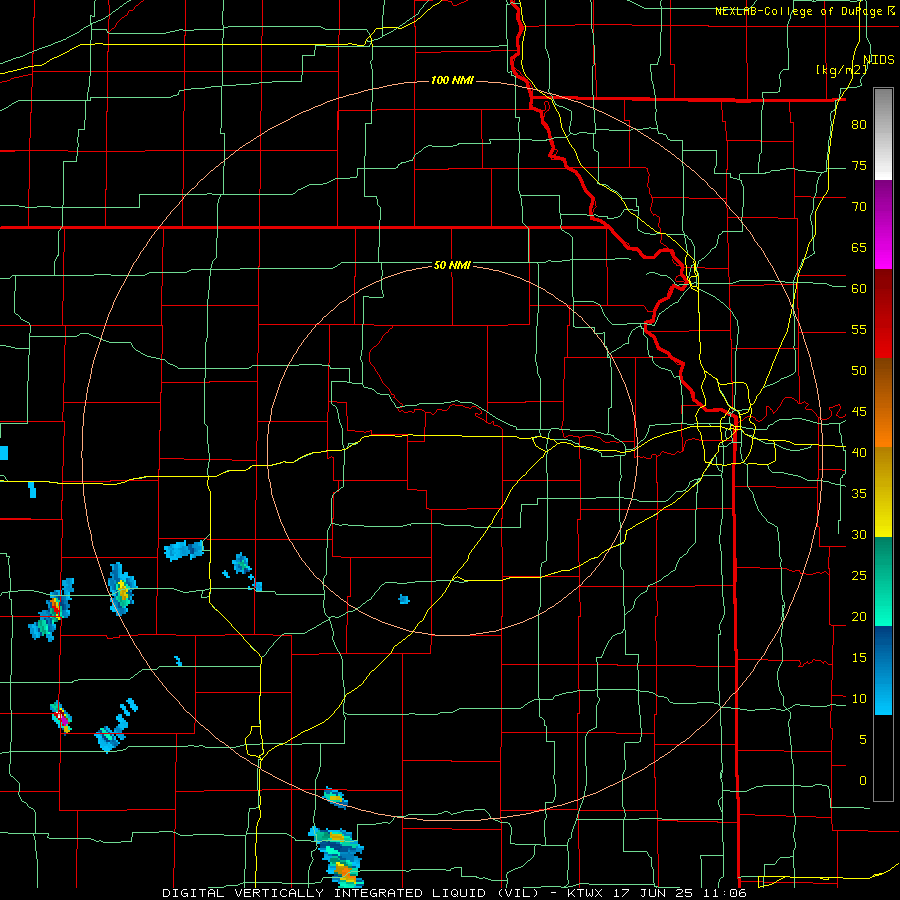Click the 40 value on the color scale
This screenshot has height=900, width=900.
[x=859, y=452]
